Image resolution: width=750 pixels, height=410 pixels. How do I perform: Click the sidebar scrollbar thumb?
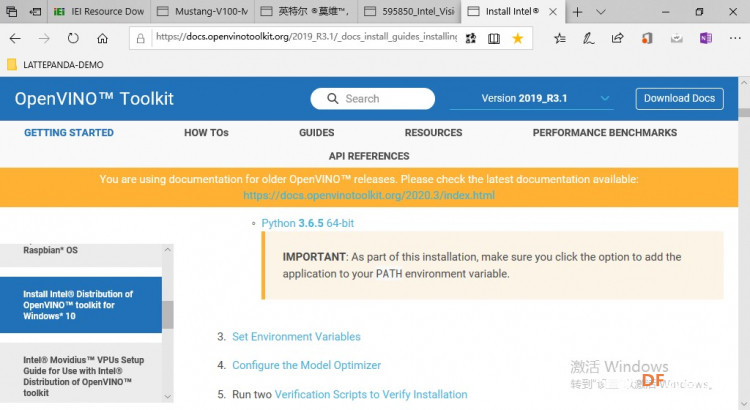tap(167, 315)
